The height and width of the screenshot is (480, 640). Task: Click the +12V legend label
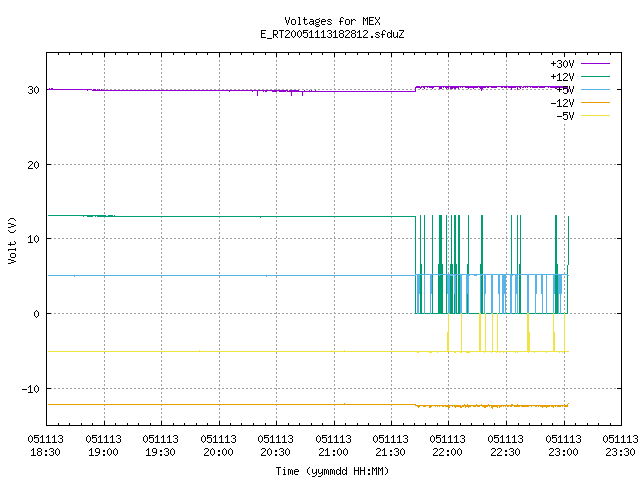point(562,77)
